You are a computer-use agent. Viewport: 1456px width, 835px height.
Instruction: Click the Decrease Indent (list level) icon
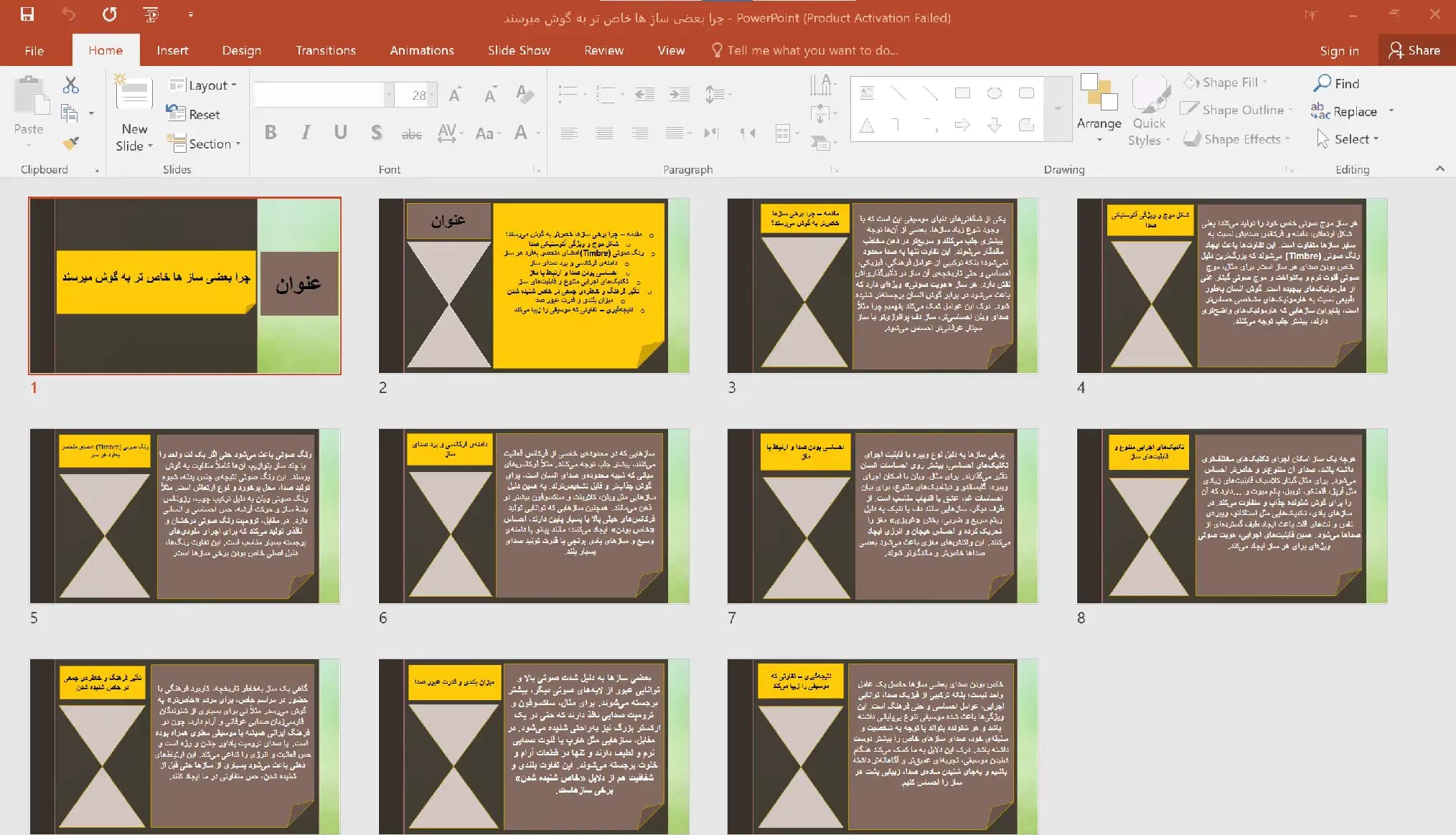point(644,94)
